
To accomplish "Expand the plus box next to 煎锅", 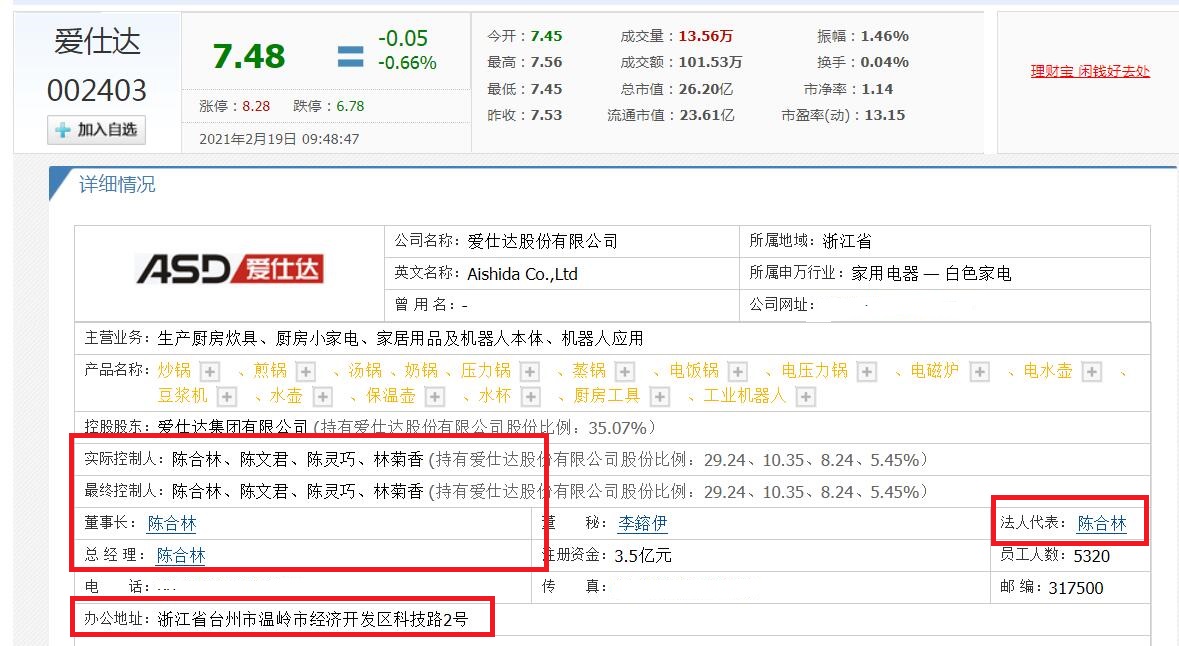I will (x=305, y=372).
